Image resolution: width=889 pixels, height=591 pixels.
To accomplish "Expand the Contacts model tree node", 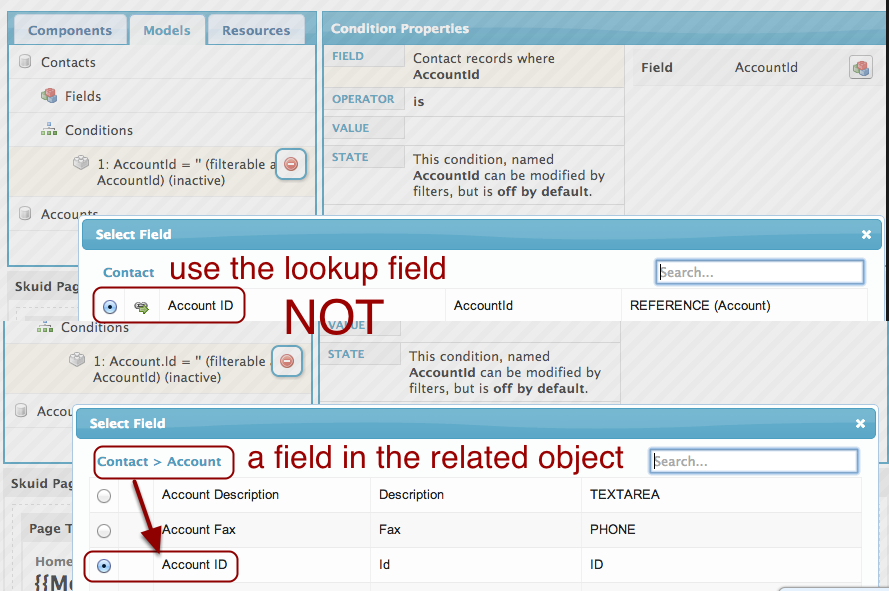I will (68, 62).
